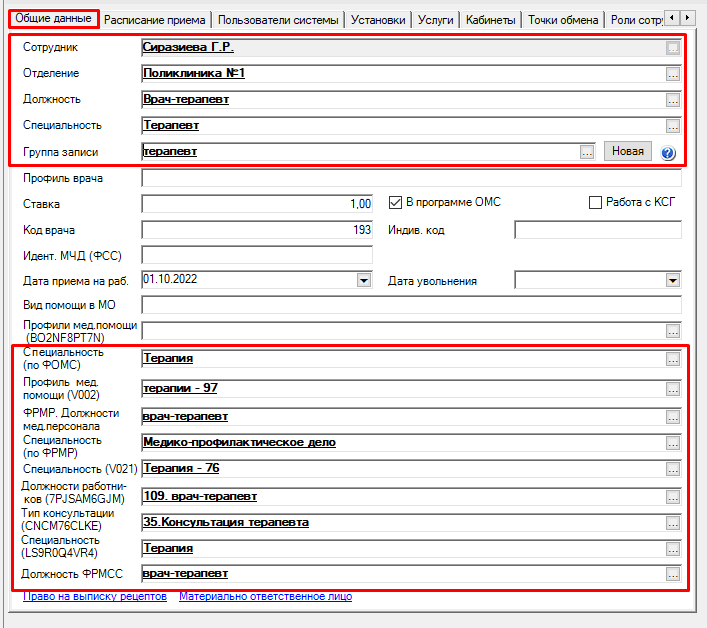Open Установки tab
This screenshot has height=628, width=707.
(x=378, y=20)
